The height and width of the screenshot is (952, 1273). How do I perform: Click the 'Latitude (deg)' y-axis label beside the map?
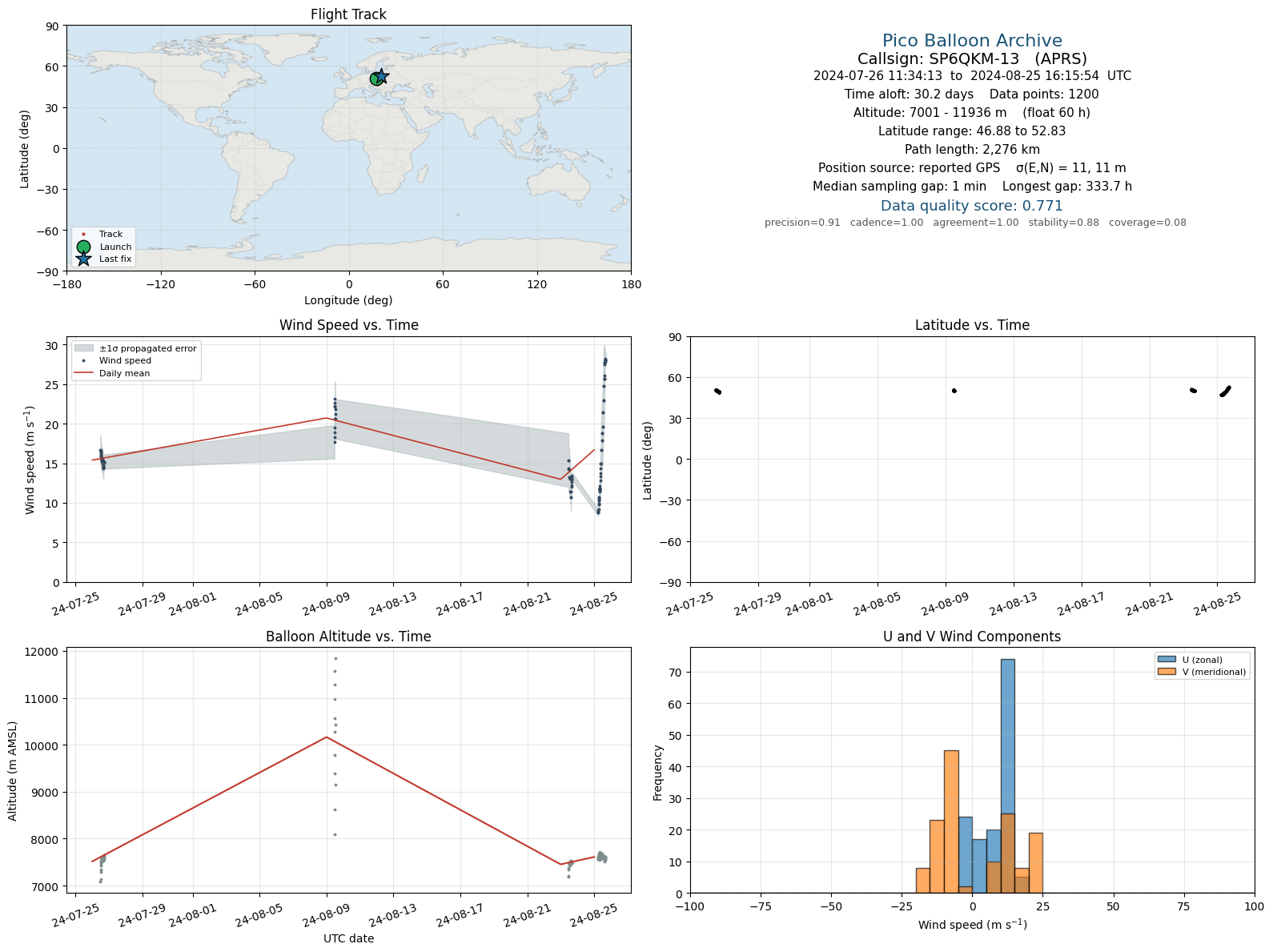pos(25,149)
